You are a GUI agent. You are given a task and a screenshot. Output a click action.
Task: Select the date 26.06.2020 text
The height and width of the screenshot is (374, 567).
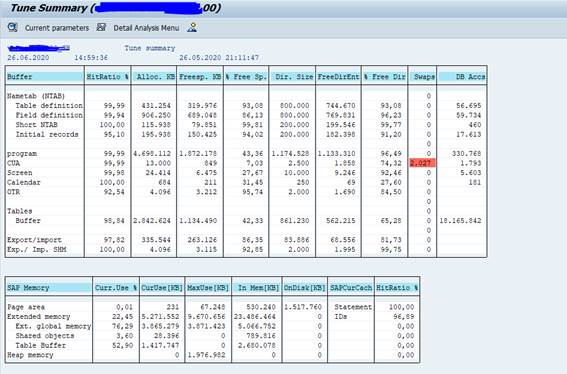28,58
